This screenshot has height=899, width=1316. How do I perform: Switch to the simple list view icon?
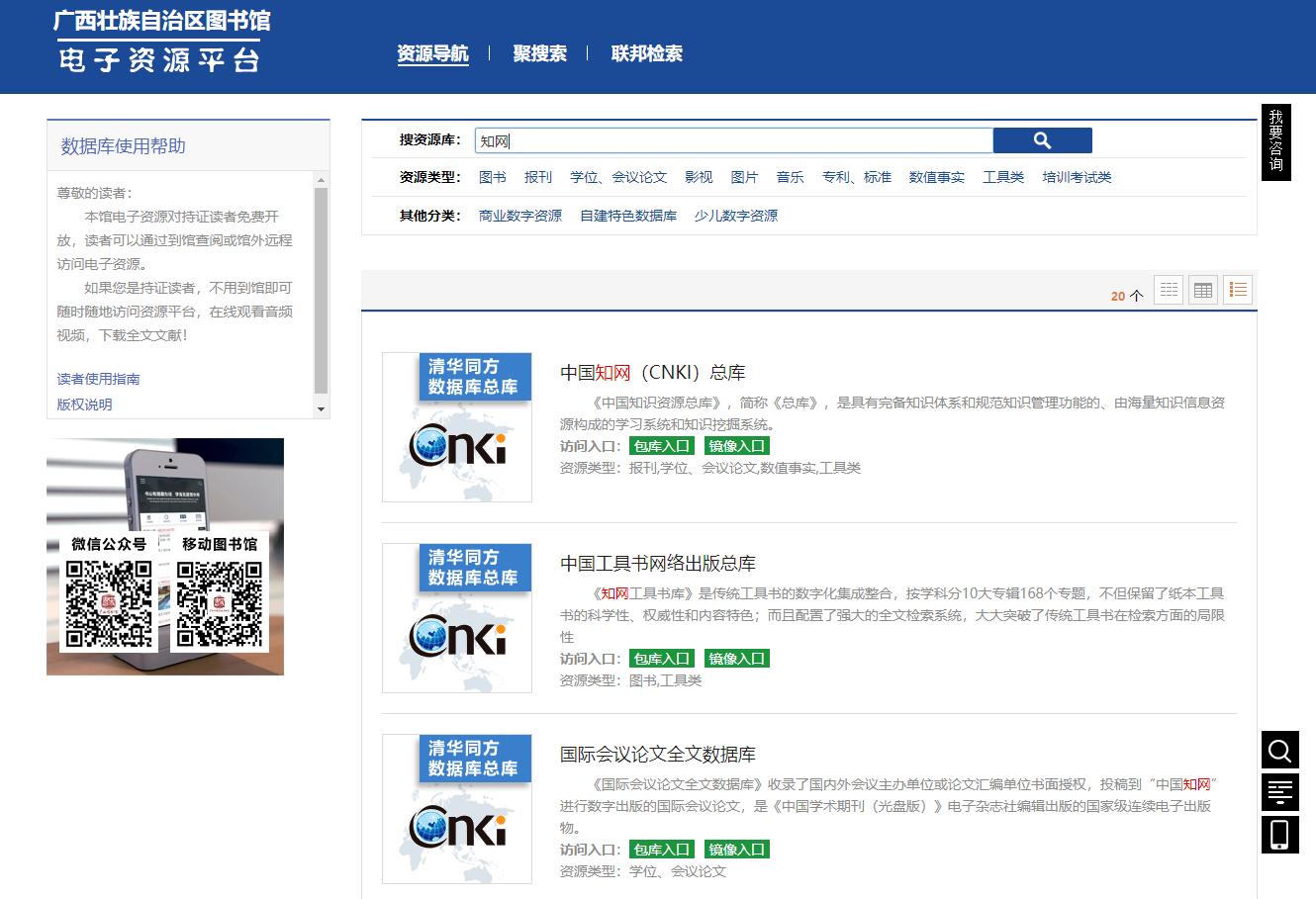coord(1168,289)
